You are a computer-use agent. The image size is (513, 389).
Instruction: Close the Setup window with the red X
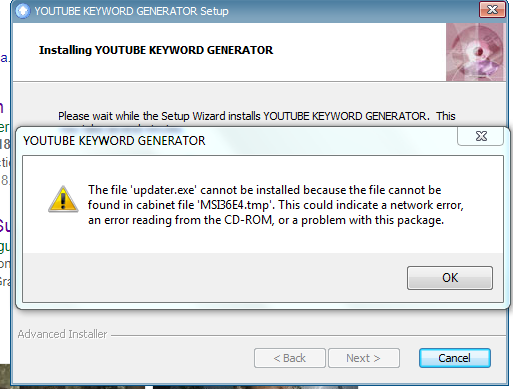click(x=492, y=10)
